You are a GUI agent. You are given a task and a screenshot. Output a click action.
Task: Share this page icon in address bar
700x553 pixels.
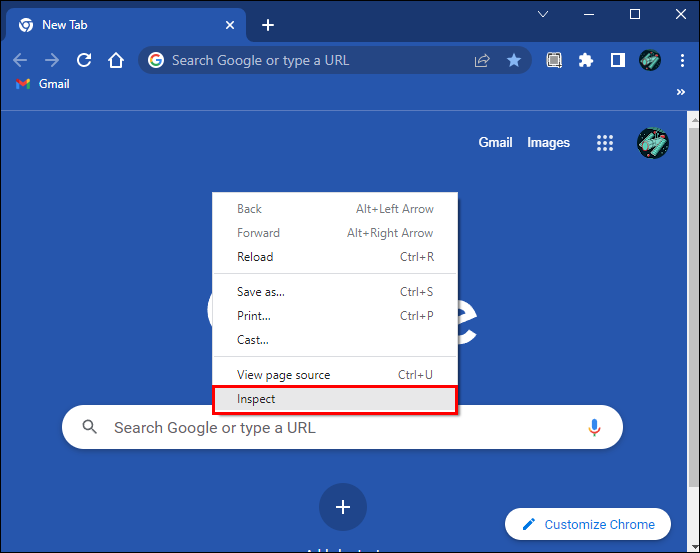pos(482,60)
